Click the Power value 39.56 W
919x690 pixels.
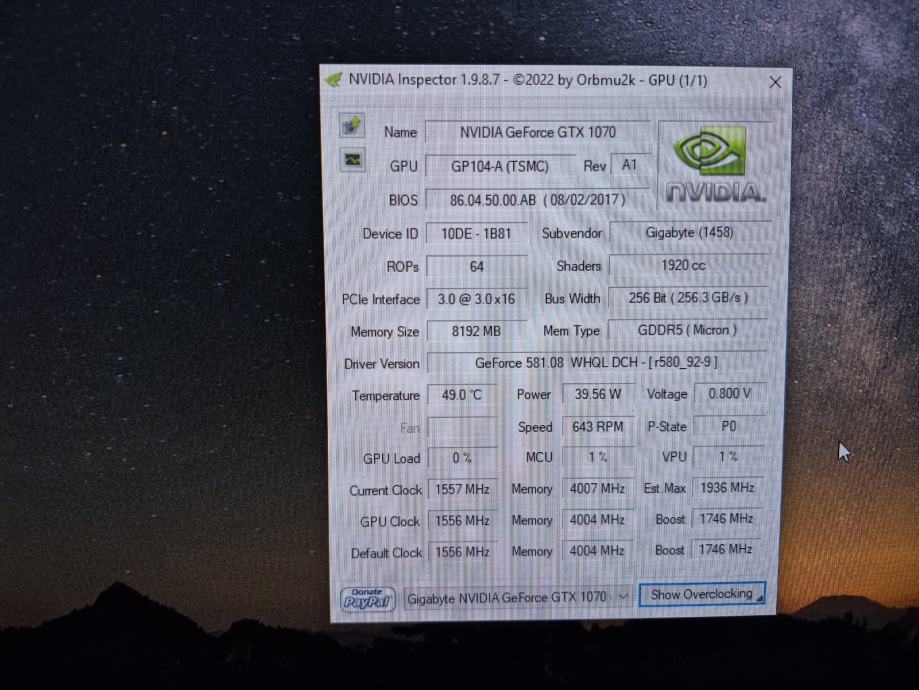click(598, 393)
